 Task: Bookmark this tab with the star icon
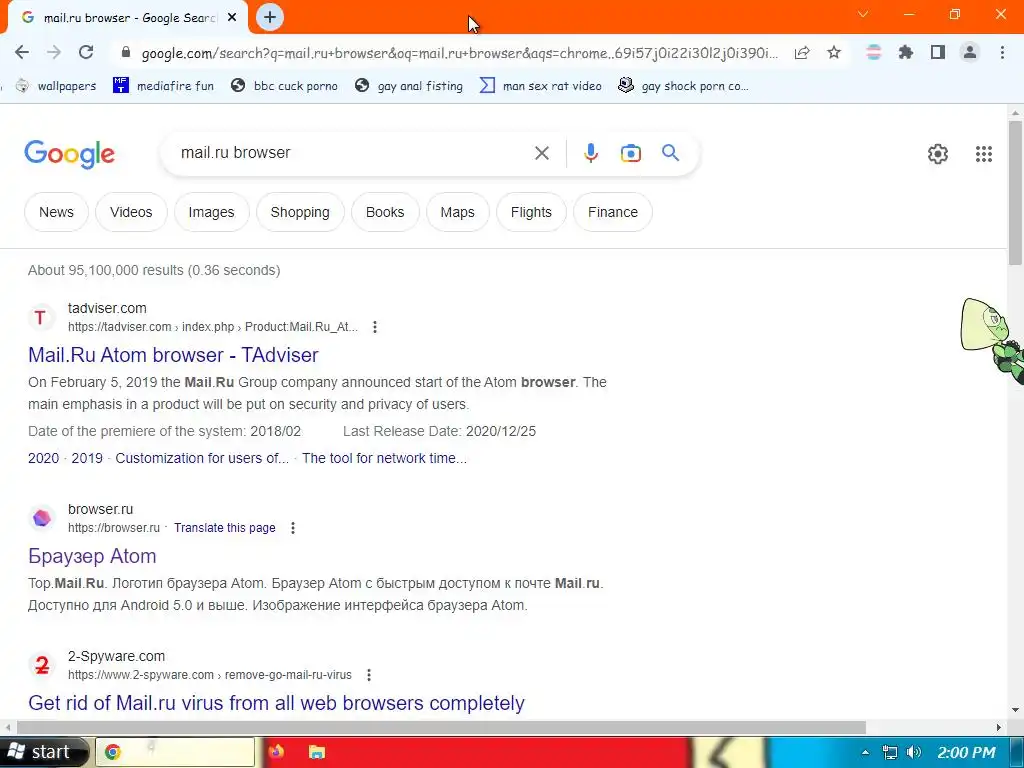pyautogui.click(x=834, y=52)
